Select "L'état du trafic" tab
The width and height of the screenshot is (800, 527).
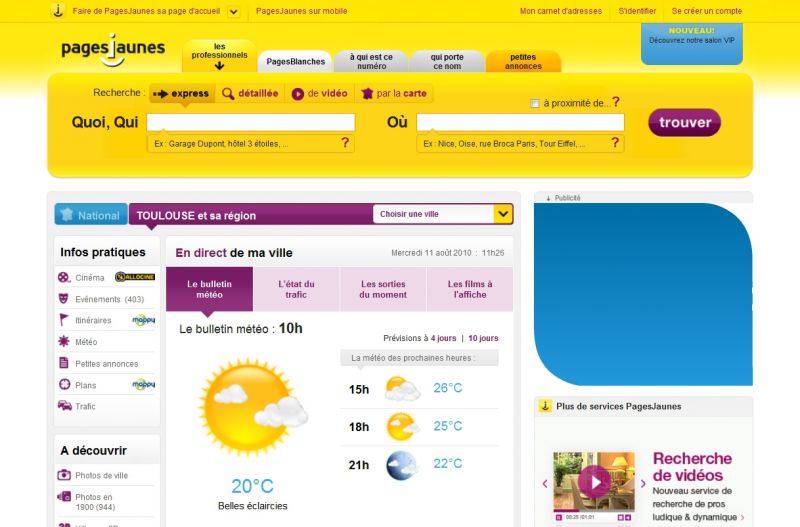(296, 289)
